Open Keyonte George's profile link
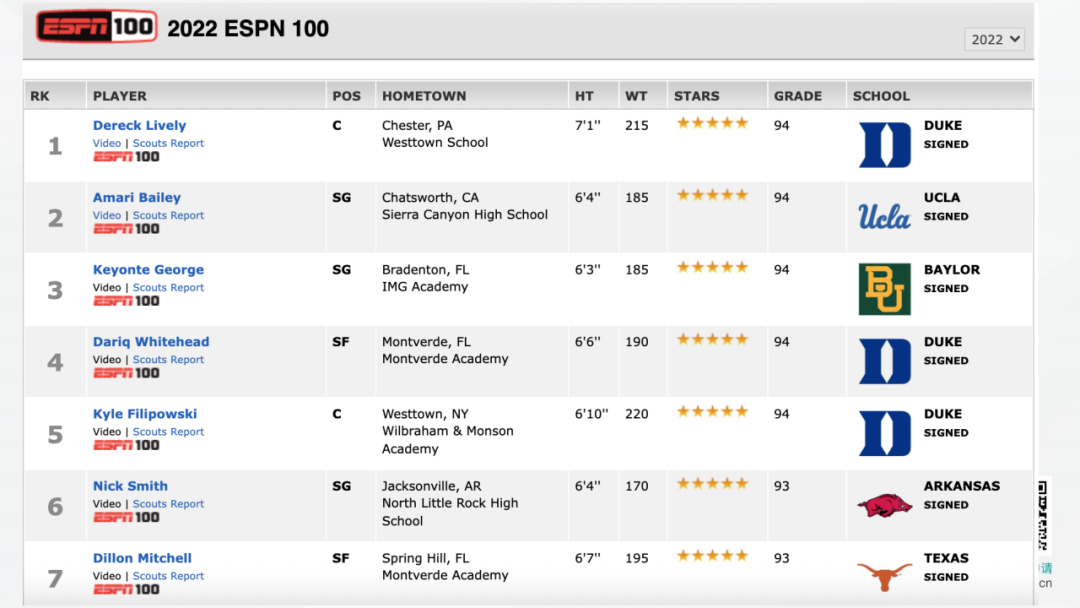 (148, 269)
